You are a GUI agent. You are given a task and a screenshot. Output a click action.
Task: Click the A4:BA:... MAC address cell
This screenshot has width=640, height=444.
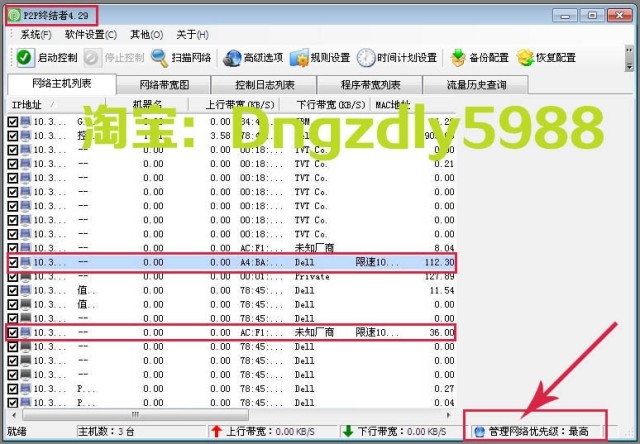261,262
